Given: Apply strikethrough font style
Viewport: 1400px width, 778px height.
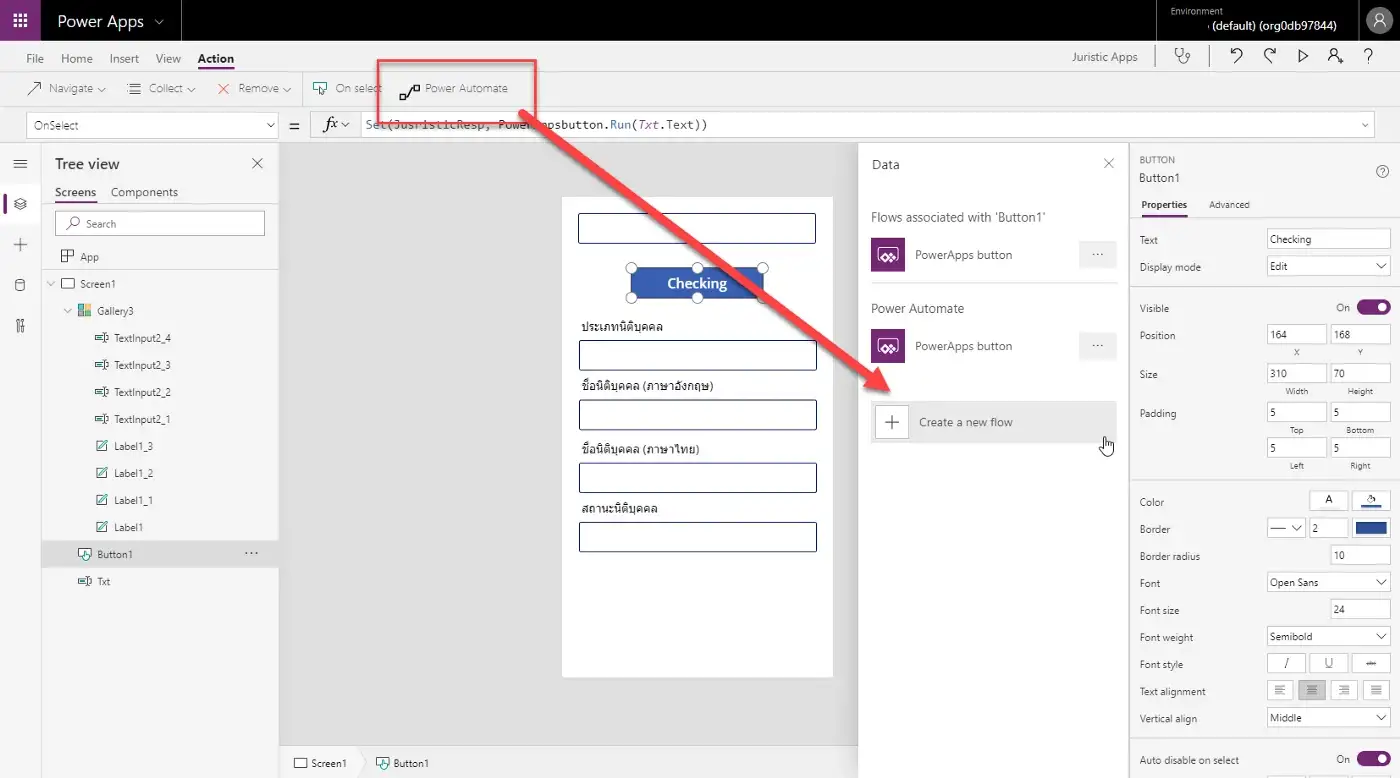Looking at the screenshot, I should pos(1371,663).
